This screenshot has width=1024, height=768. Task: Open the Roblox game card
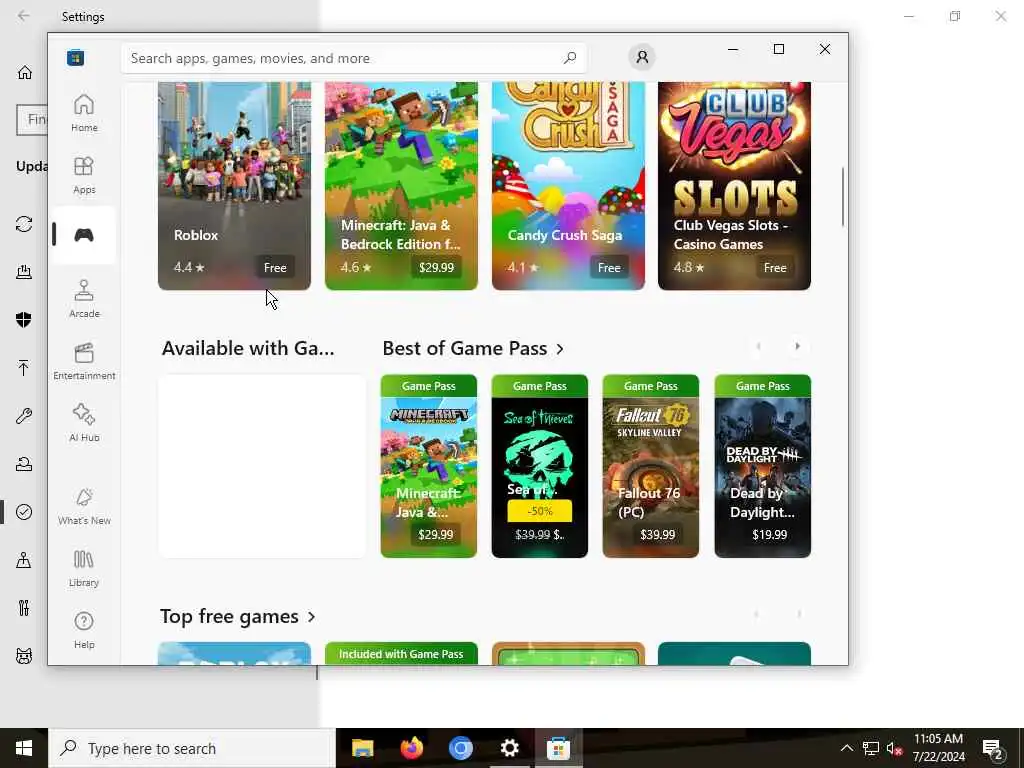click(234, 186)
